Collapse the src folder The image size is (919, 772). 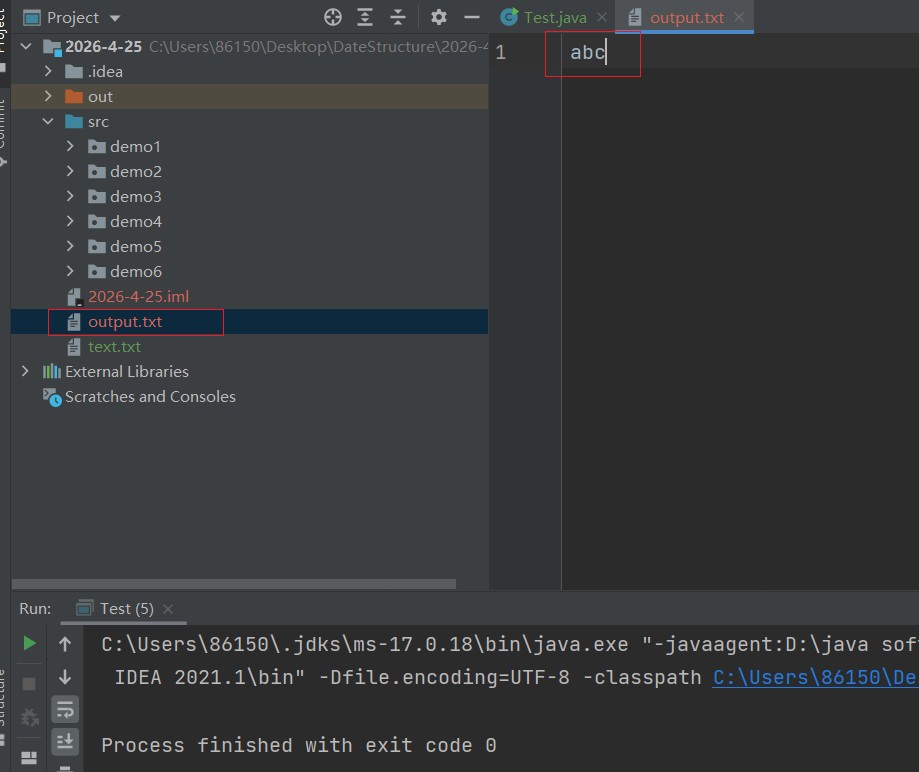47,121
